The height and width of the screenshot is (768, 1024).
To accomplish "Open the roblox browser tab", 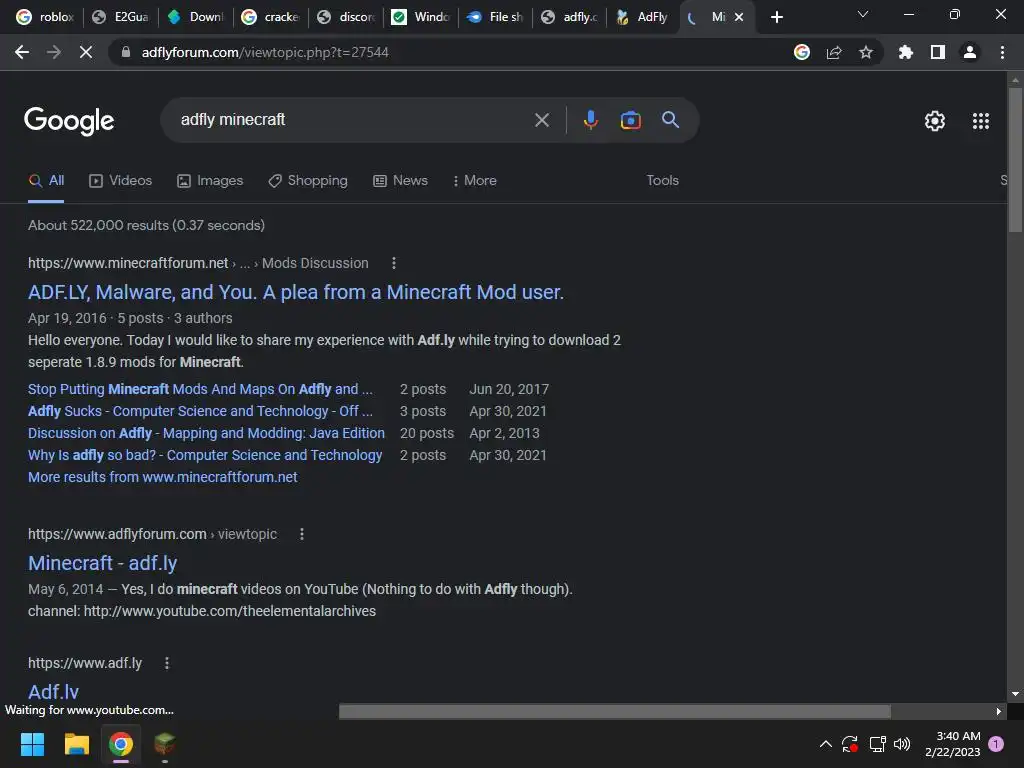I will (x=44, y=17).
